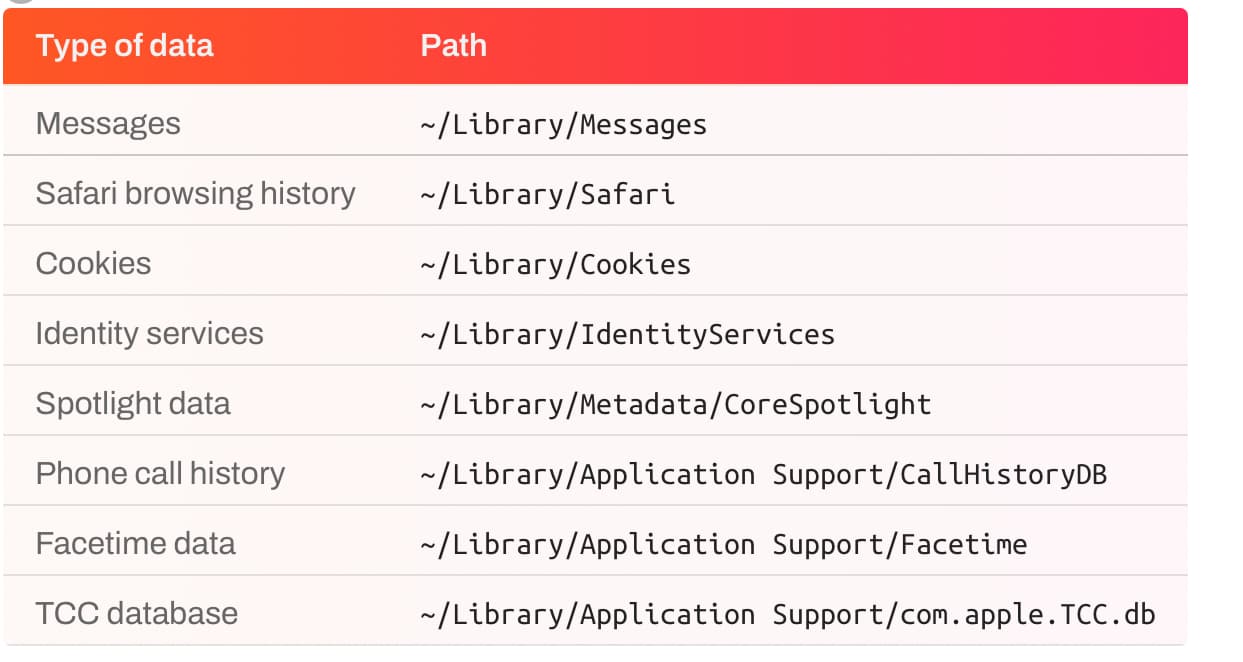Select the 'Identity services' label
The height and width of the screenshot is (662, 1243).
tap(149, 334)
